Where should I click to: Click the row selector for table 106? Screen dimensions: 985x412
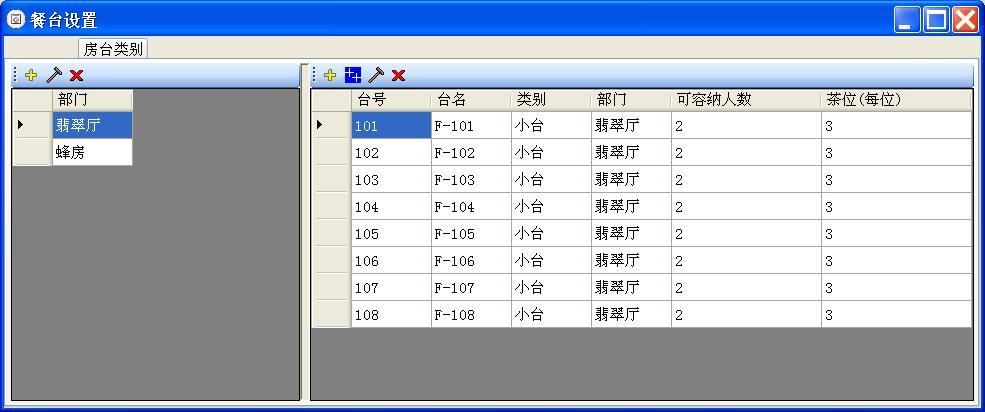[331, 260]
